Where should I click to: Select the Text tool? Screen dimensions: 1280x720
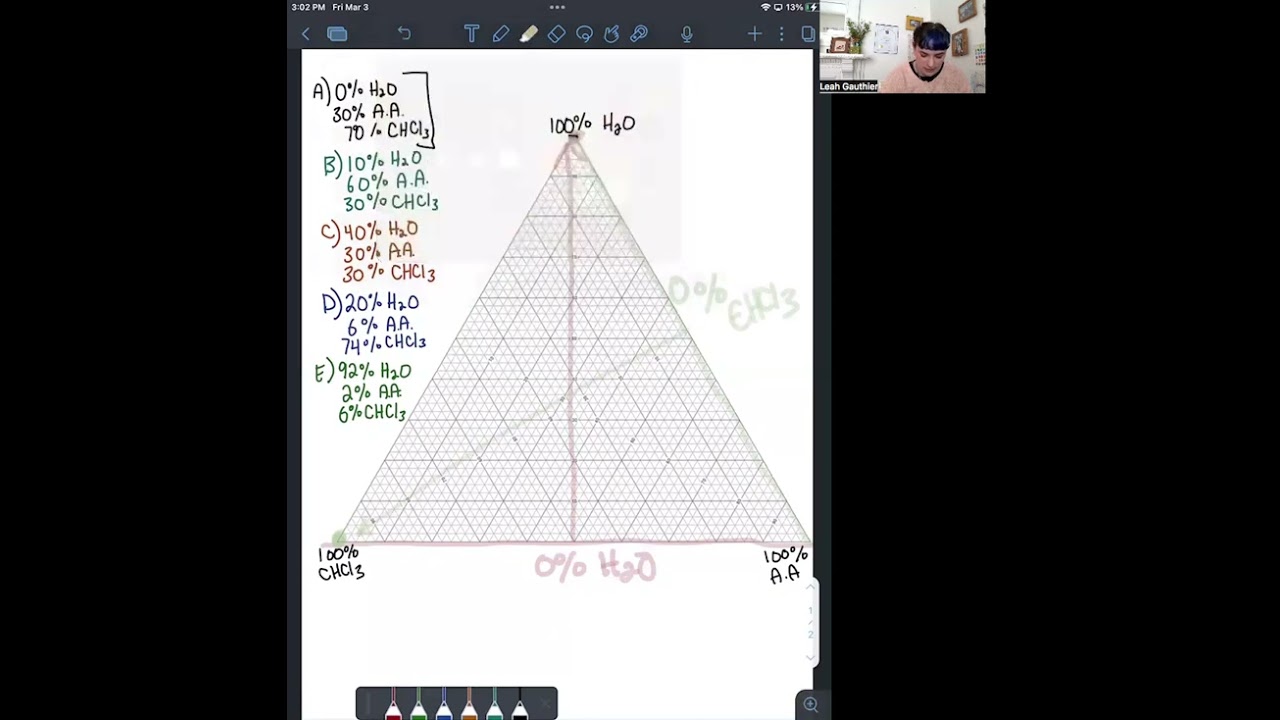click(x=471, y=34)
